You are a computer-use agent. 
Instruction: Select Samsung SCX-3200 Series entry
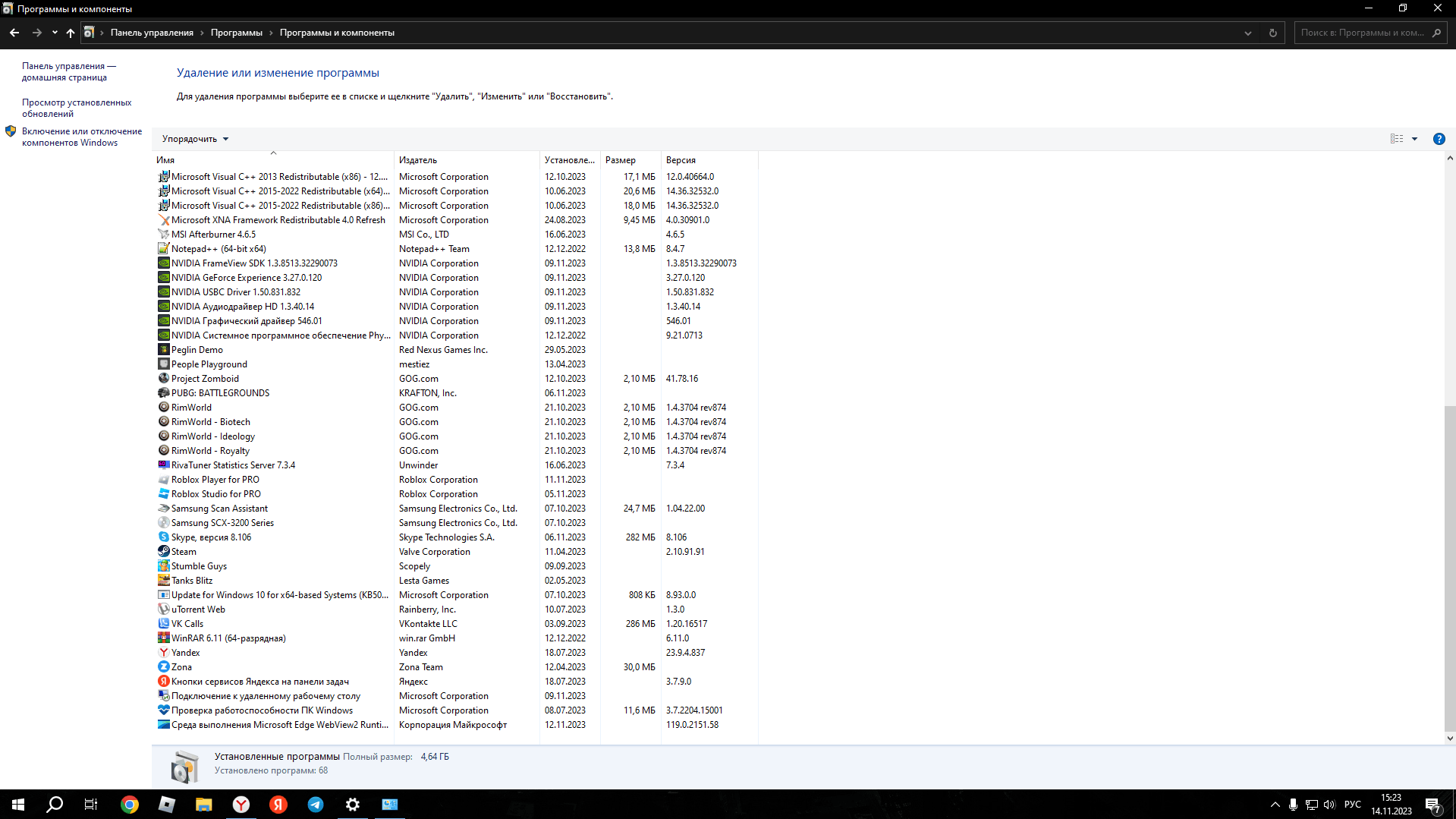coord(455,523)
